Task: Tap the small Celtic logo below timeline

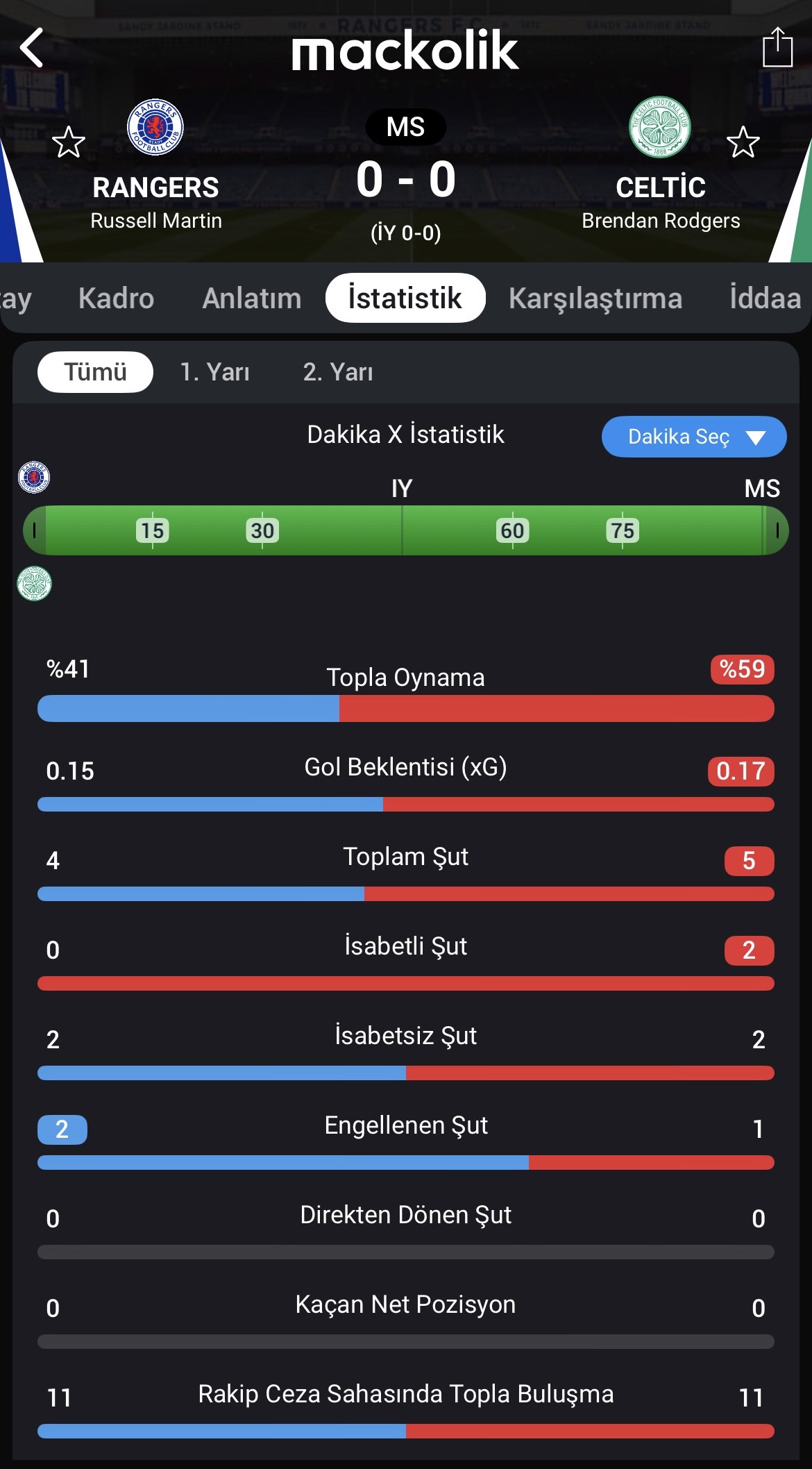Action: click(x=34, y=583)
